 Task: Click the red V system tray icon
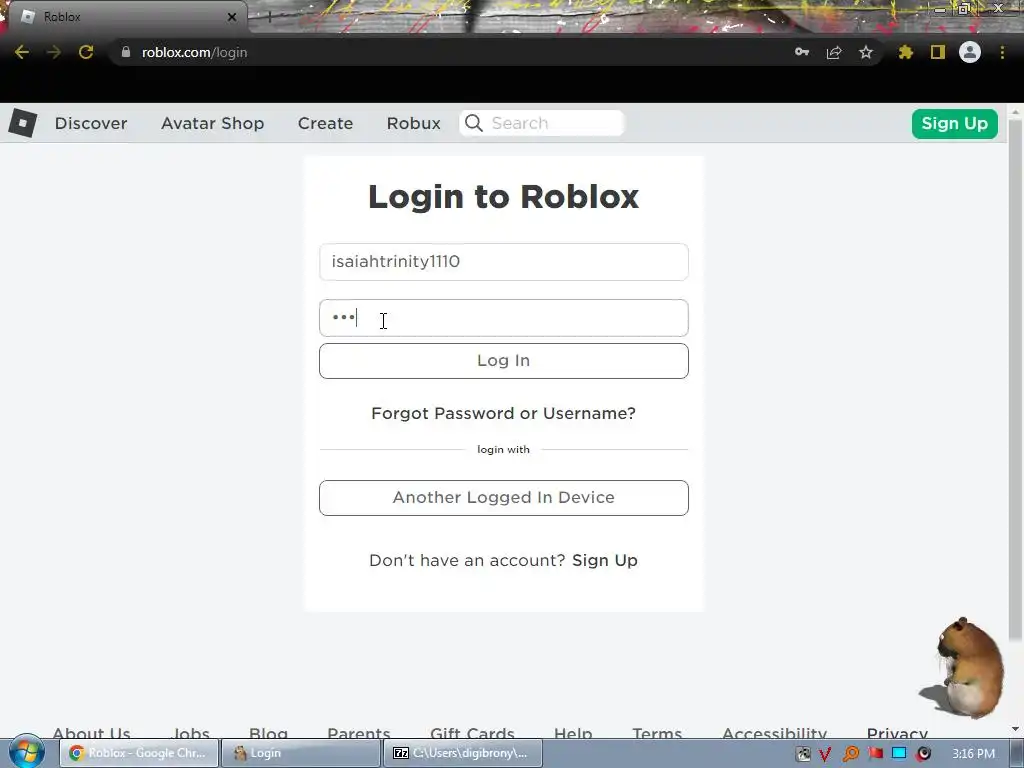[825, 754]
